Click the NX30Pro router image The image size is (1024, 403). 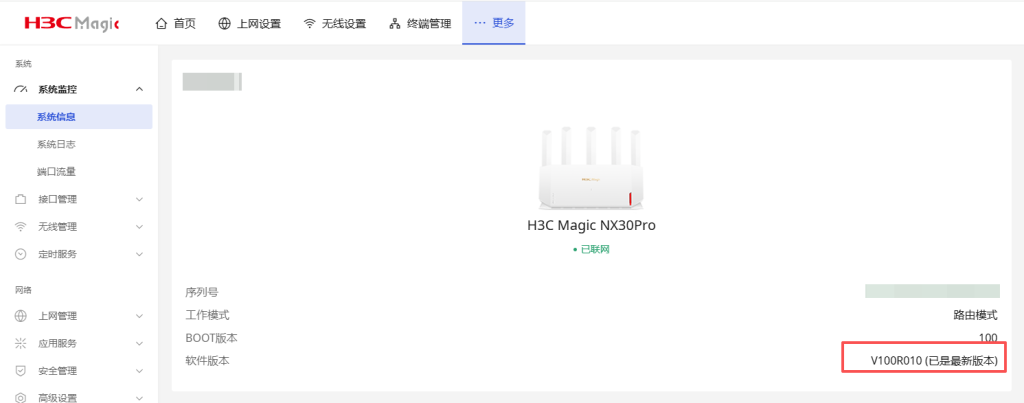coord(591,168)
